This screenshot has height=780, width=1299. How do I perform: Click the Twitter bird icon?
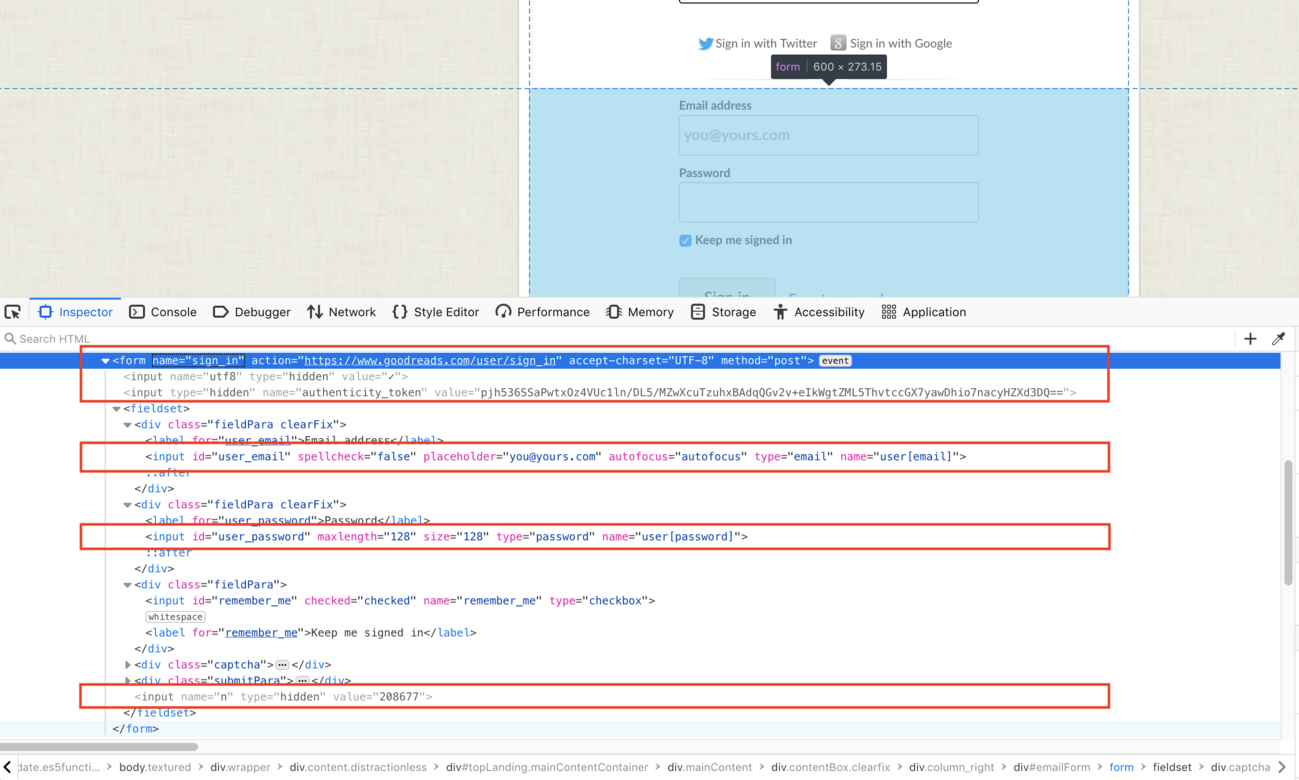706,43
